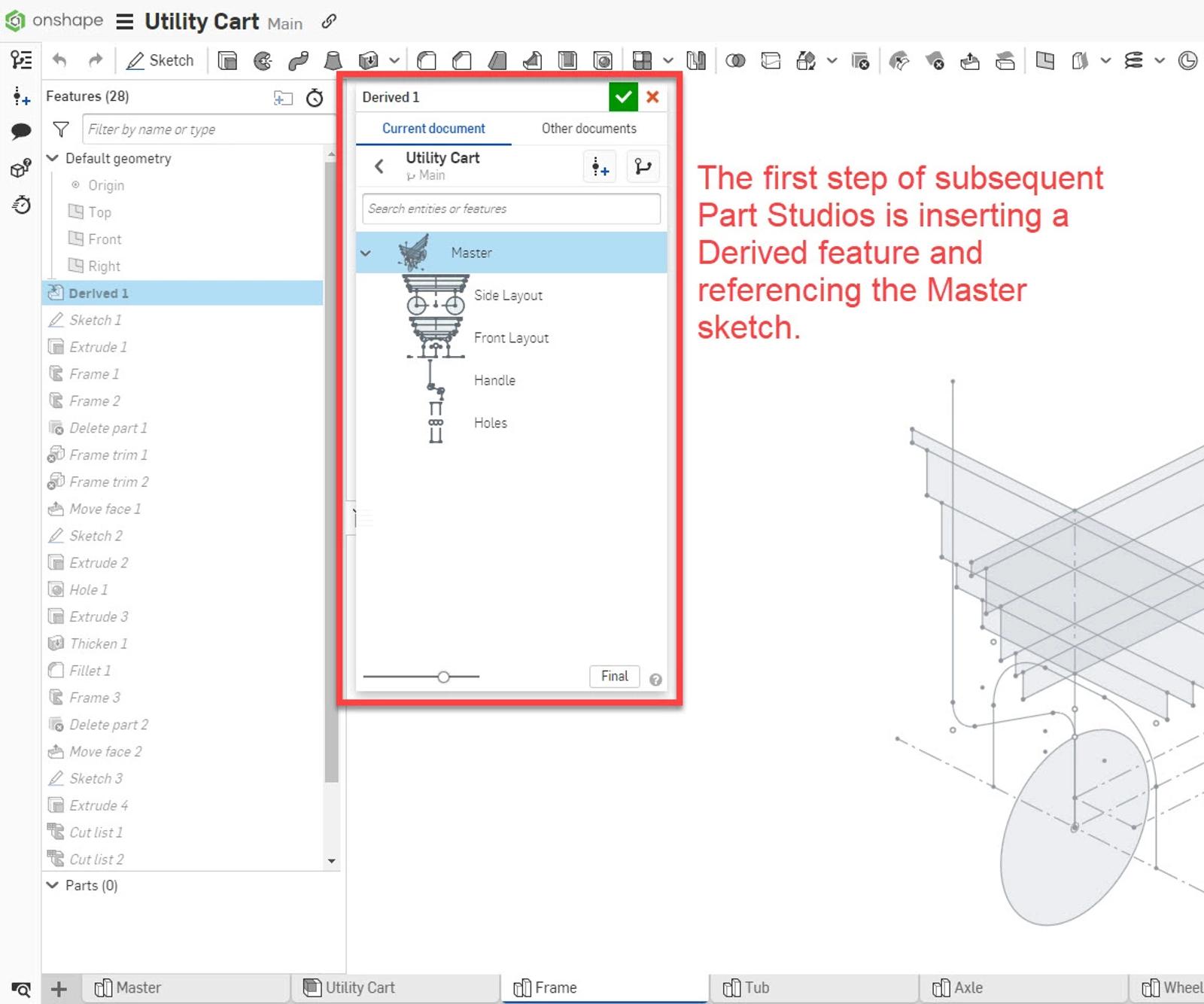Screen dimensions: 1204x1004
Task: Select the Revolve tool in the toolbar
Action: (263, 60)
